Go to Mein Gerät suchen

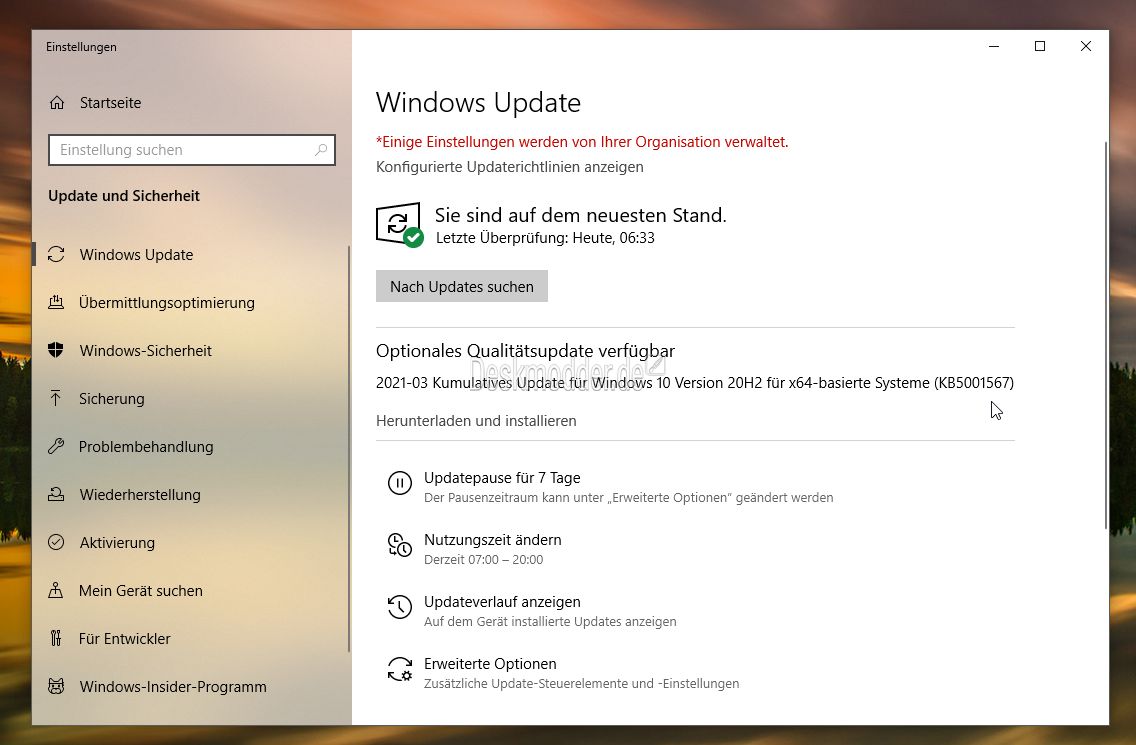tap(191, 590)
